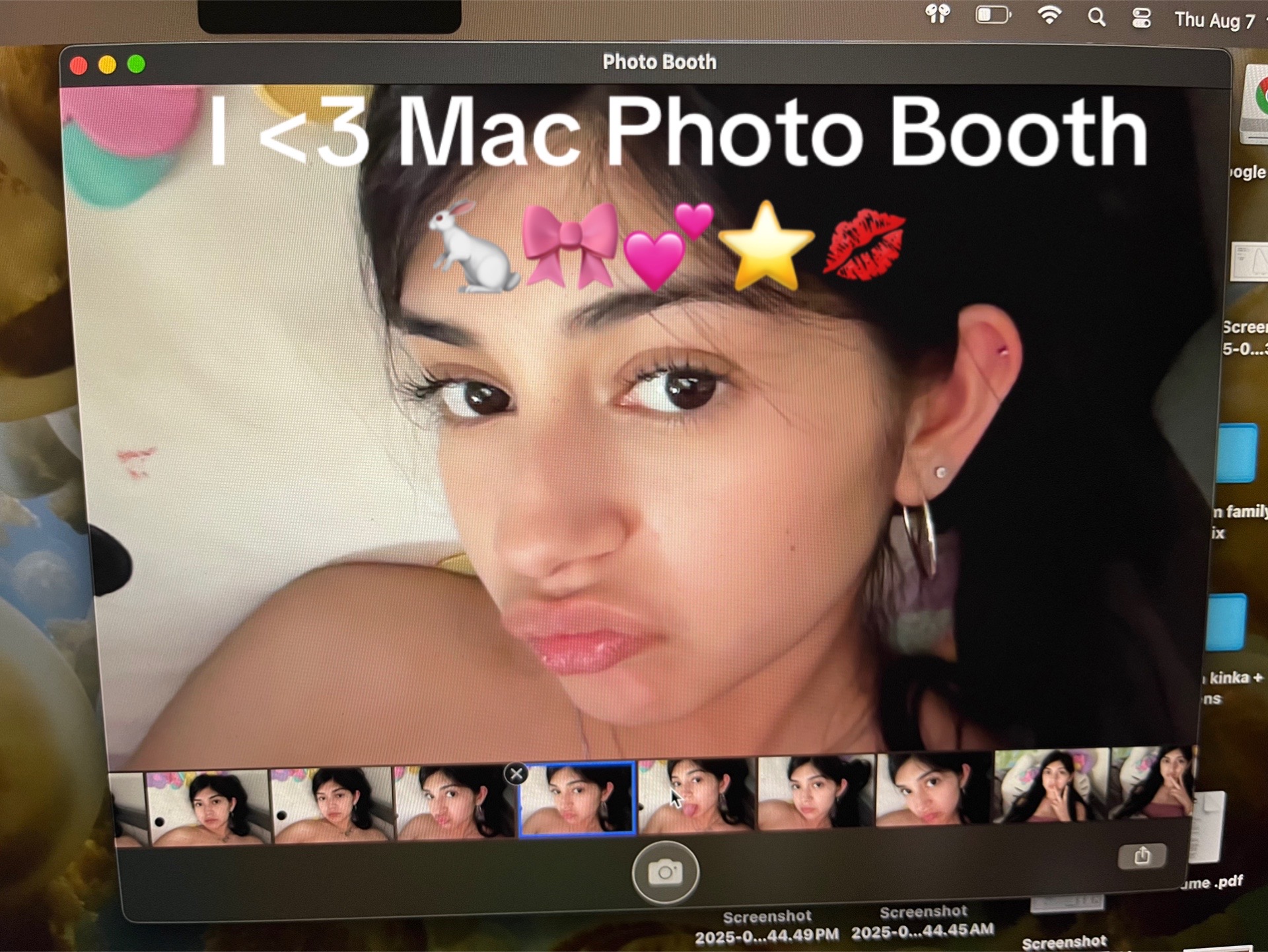1268x952 pixels.
Task: Check the battery status icon
Action: (993, 15)
